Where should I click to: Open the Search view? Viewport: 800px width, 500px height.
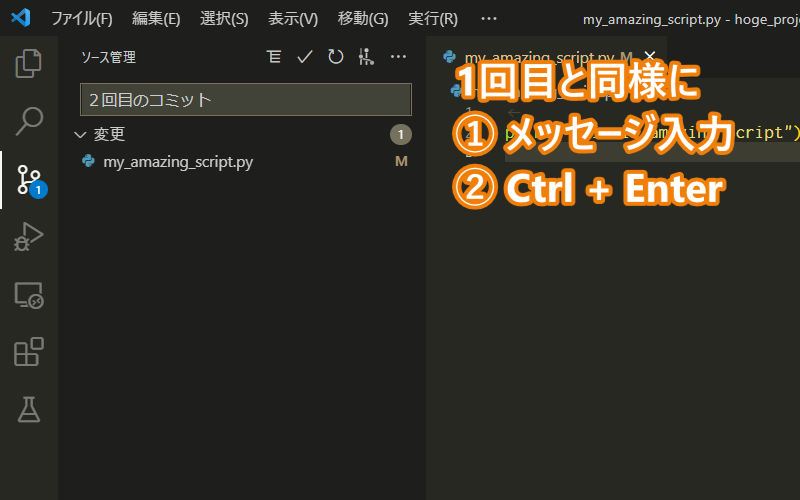(29, 121)
